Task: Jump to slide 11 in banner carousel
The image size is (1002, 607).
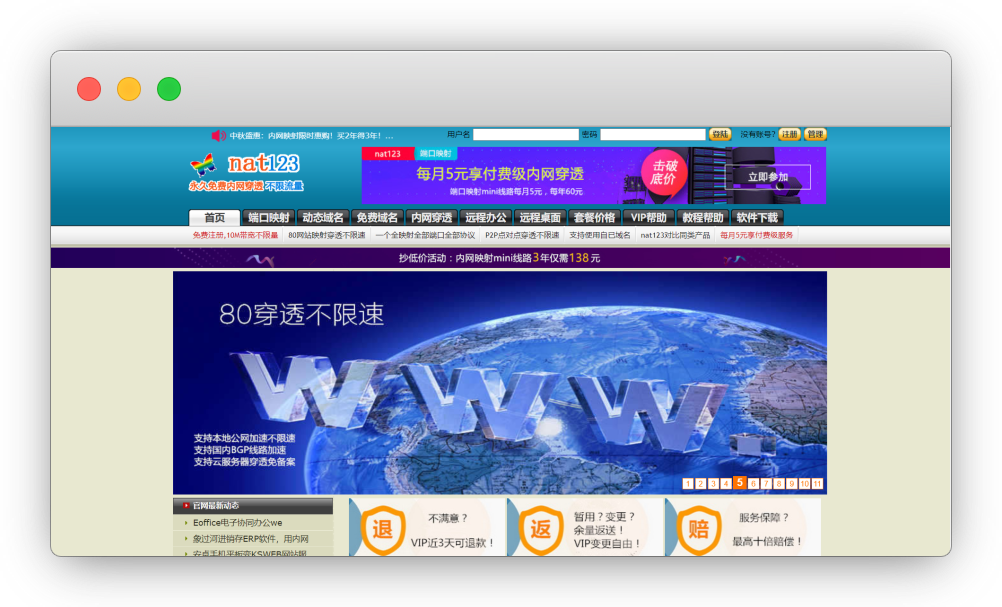Action: [x=817, y=484]
